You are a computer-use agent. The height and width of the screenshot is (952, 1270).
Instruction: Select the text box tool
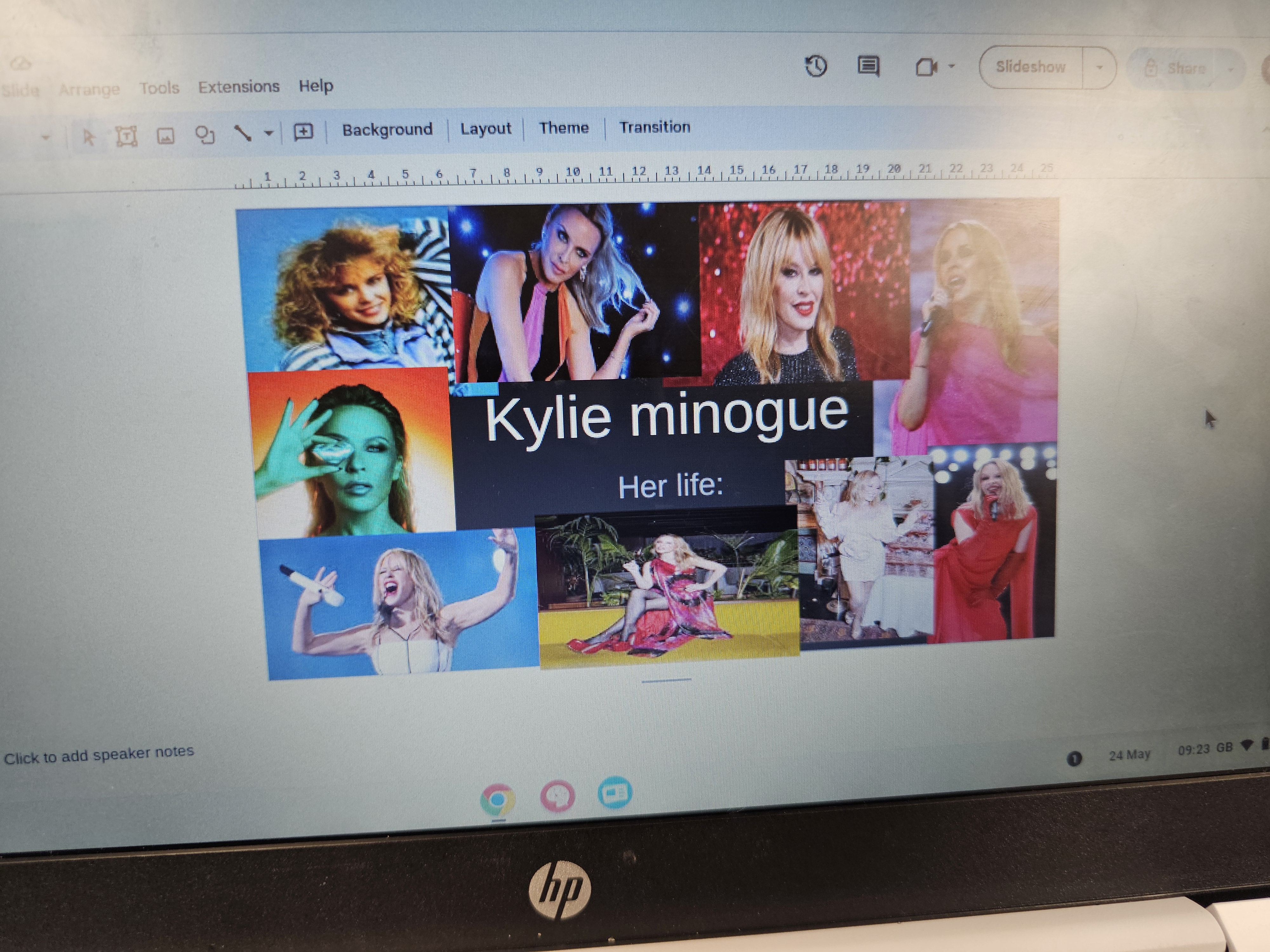point(126,136)
